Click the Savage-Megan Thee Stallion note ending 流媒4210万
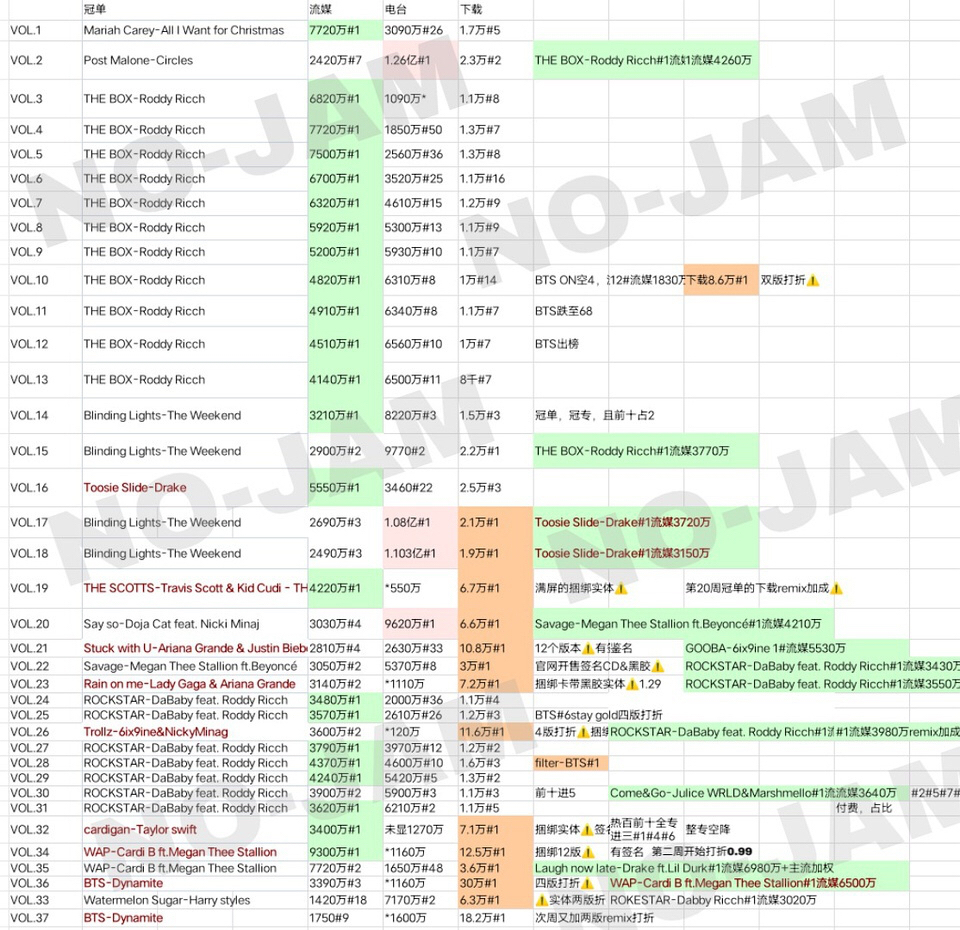This screenshot has height=930, width=960. pos(684,624)
